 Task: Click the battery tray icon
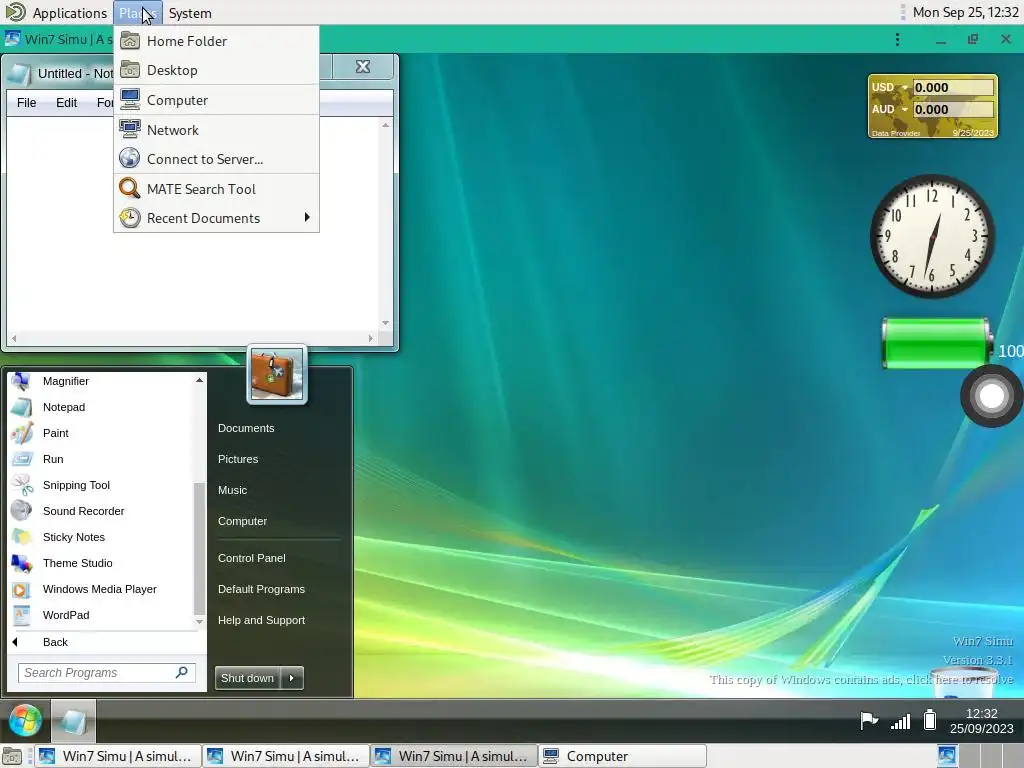[930, 720]
